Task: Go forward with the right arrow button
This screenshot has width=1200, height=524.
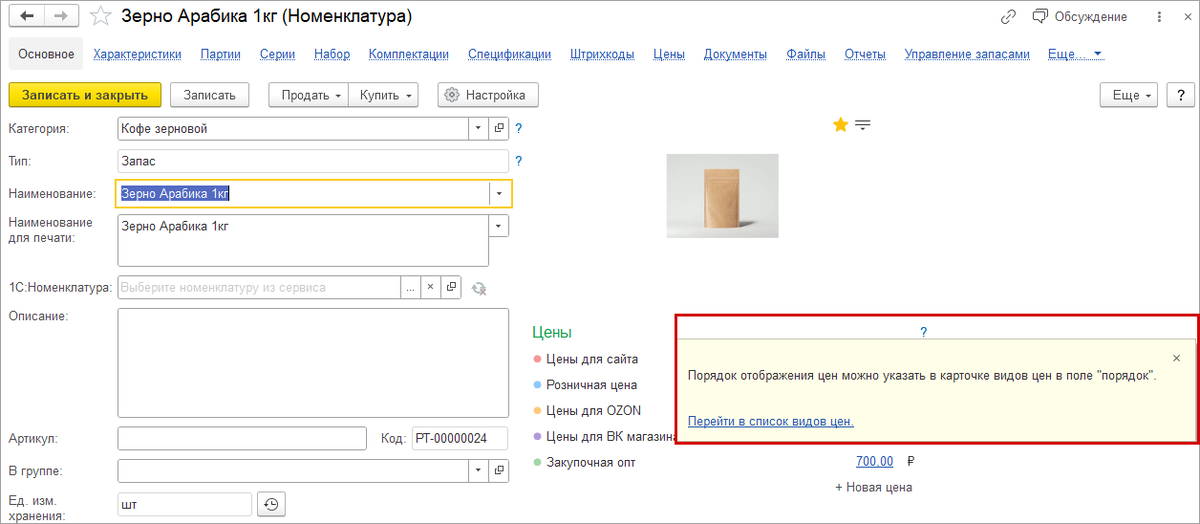Action: tap(61, 16)
